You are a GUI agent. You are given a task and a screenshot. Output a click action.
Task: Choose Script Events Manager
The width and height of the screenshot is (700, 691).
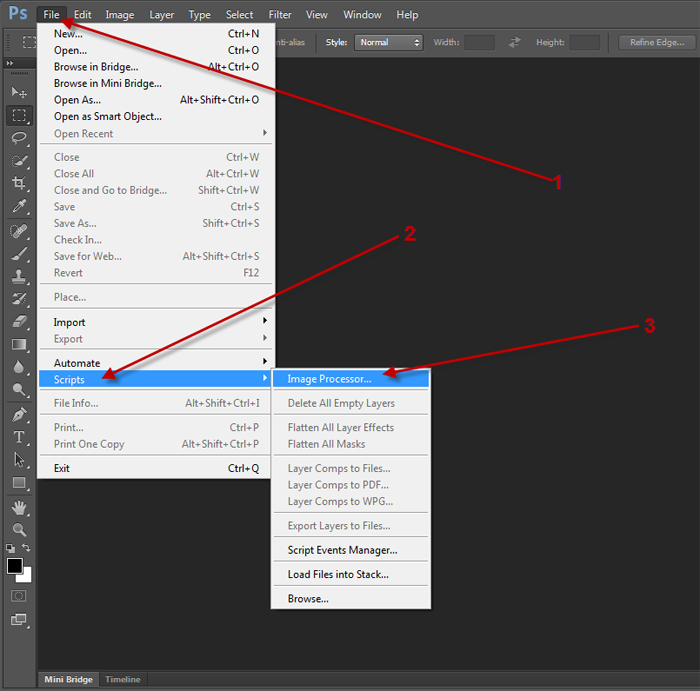(351, 550)
